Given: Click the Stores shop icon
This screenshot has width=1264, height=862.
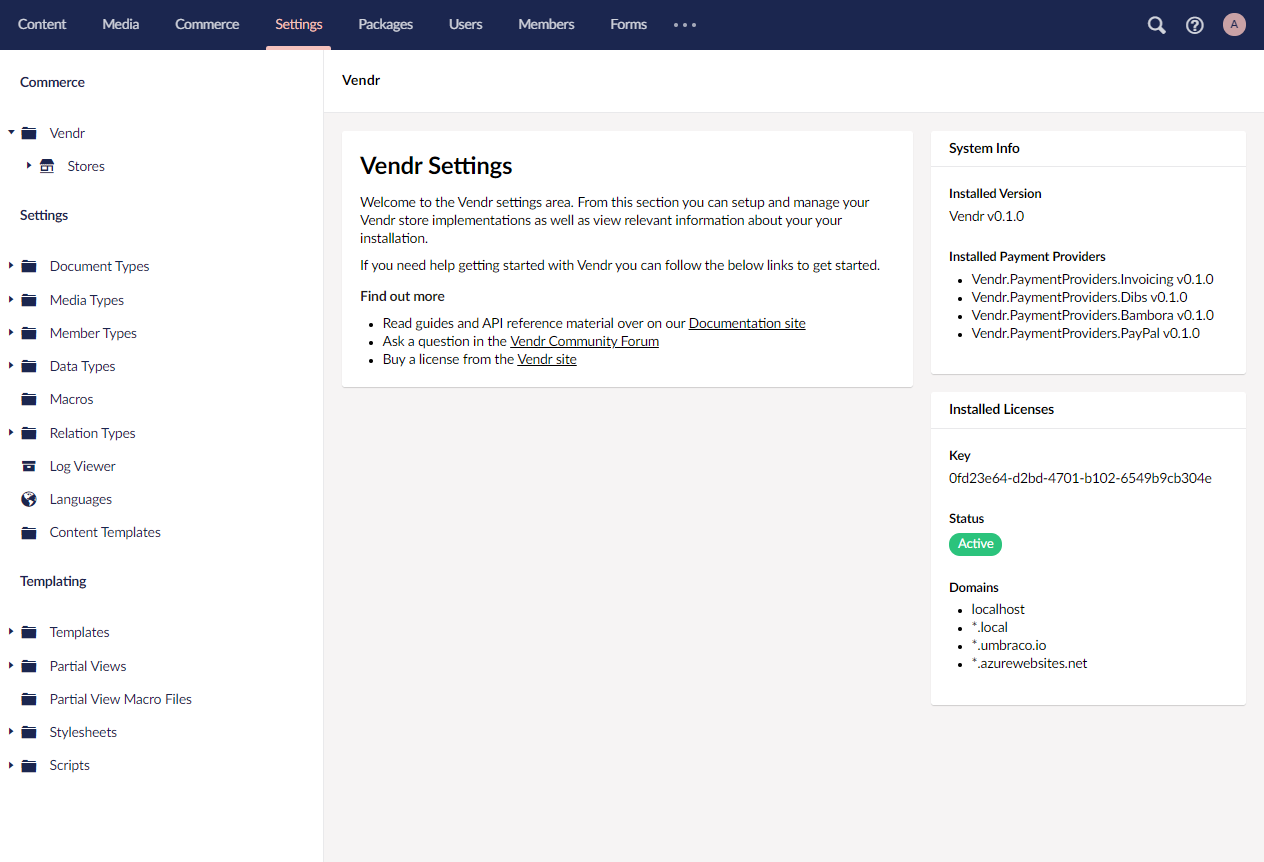Looking at the screenshot, I should pyautogui.click(x=47, y=166).
